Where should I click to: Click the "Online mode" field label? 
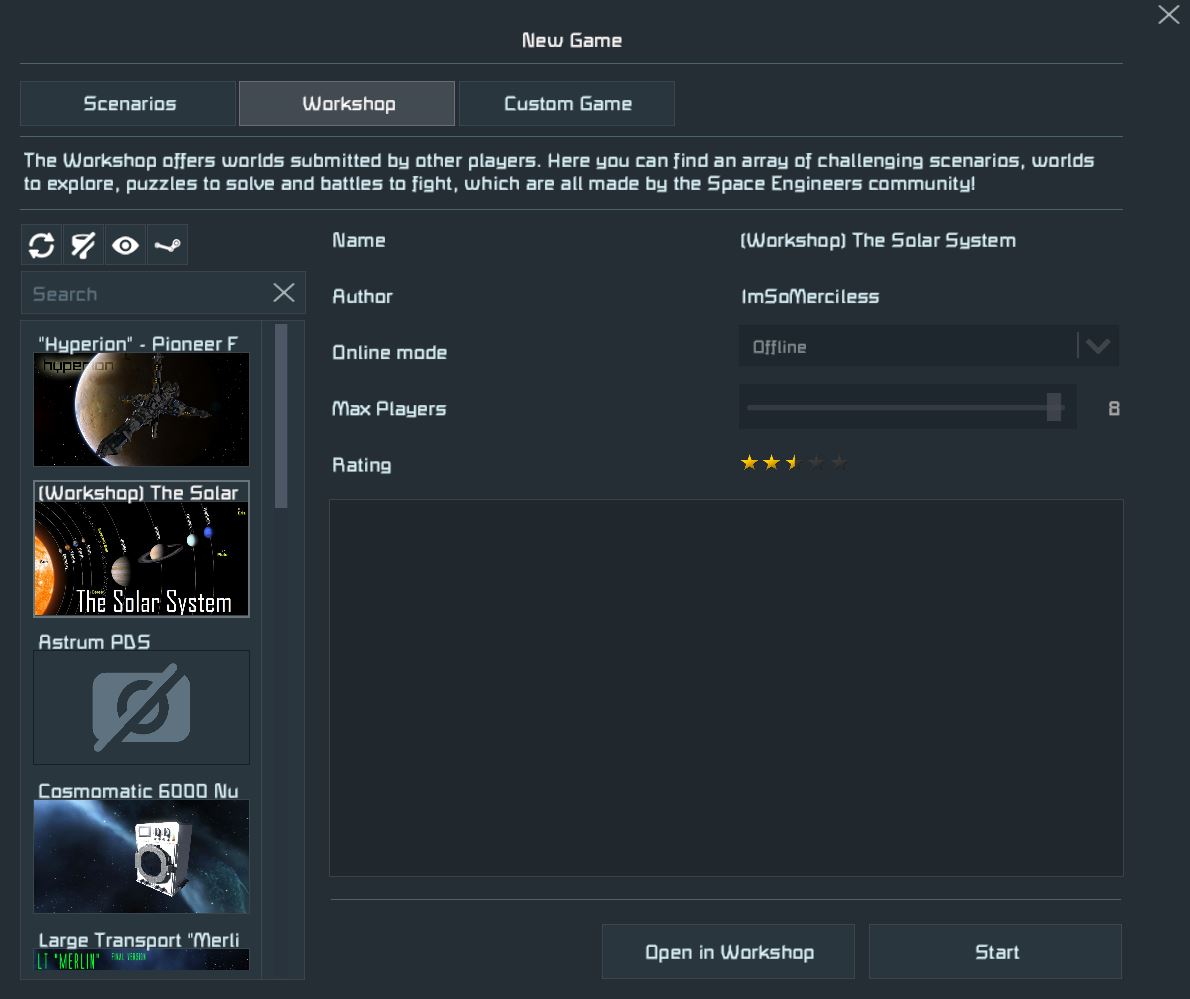point(389,352)
